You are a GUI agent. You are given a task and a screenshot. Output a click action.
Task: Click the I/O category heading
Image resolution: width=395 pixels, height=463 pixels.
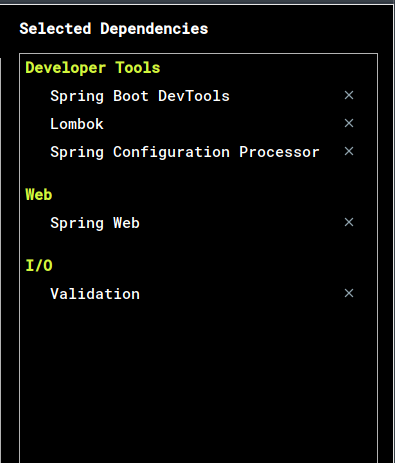39,266
